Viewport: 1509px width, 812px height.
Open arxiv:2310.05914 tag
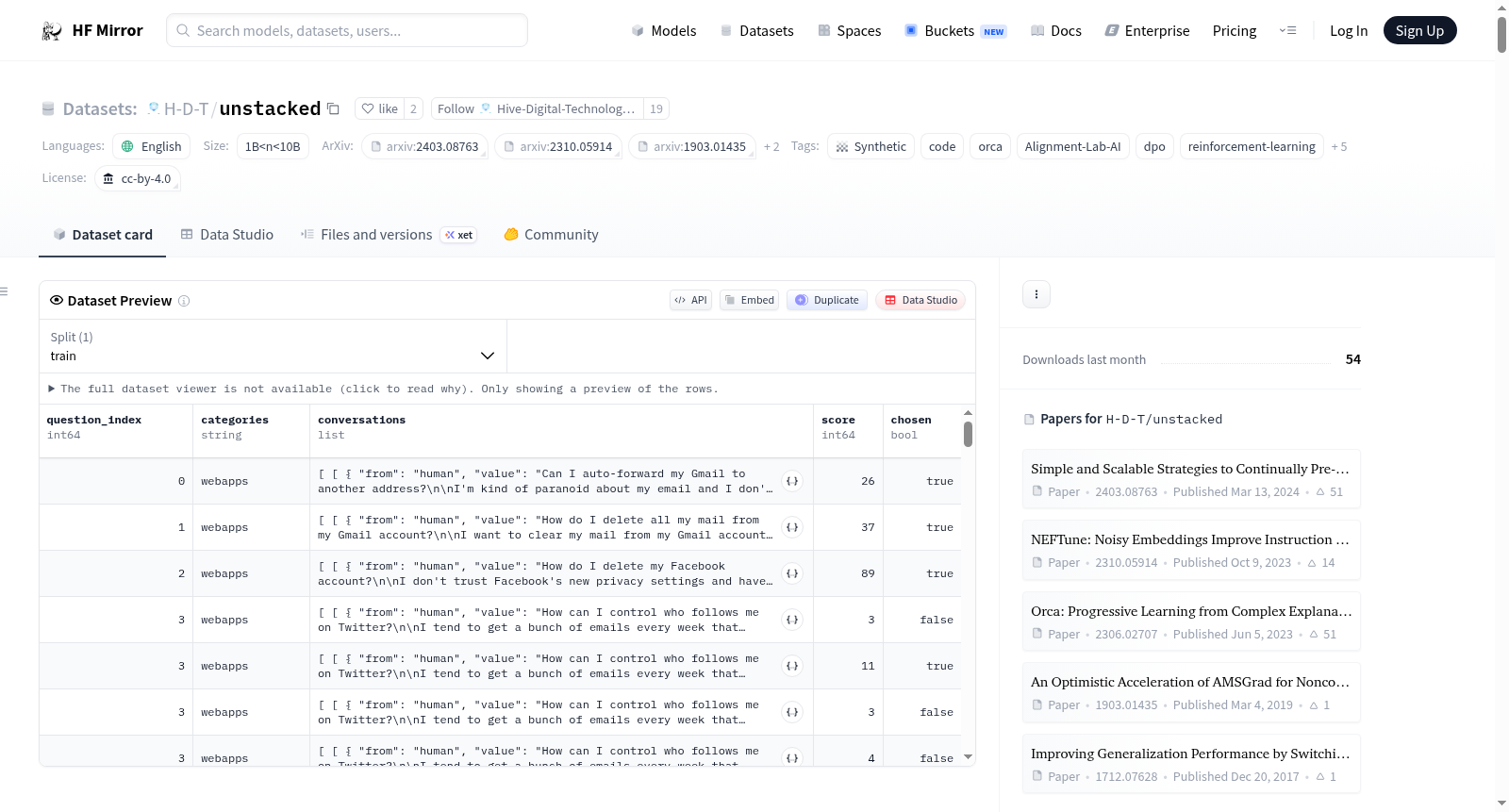click(x=558, y=146)
